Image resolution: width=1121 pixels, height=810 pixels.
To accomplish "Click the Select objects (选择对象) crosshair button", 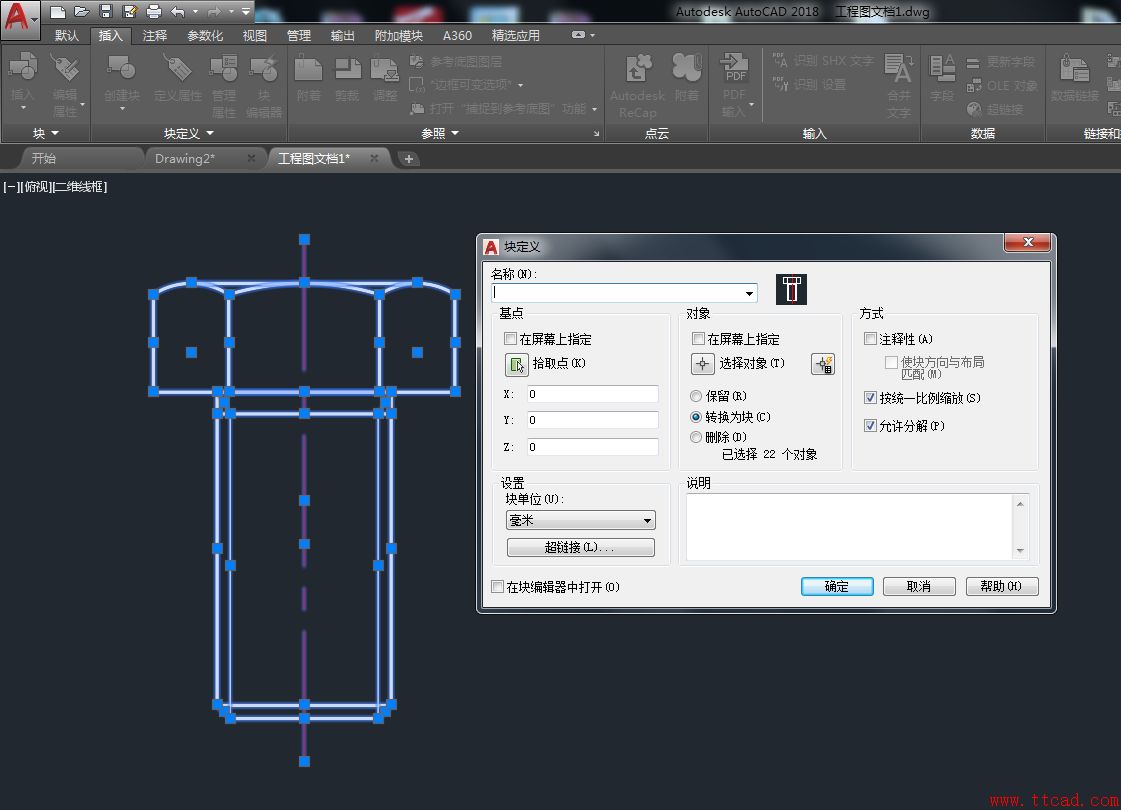I will pos(703,364).
